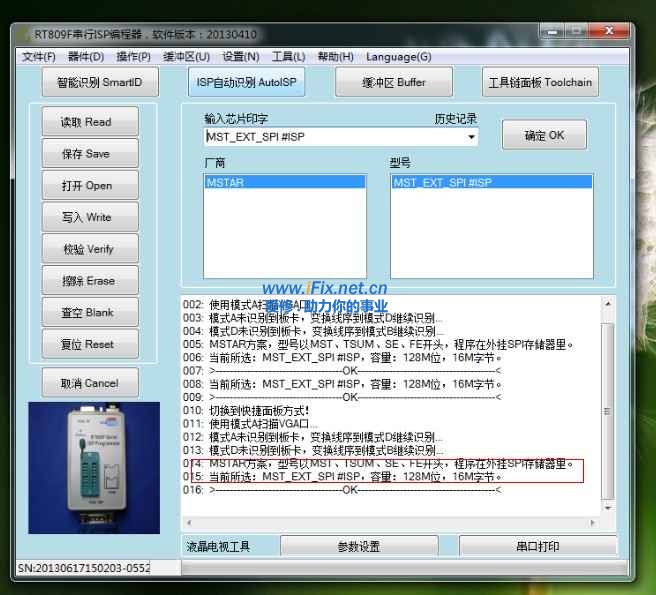Screen dimensions: 656x595
Task: Switch to the 参数设置 tab
Action: 358,547
